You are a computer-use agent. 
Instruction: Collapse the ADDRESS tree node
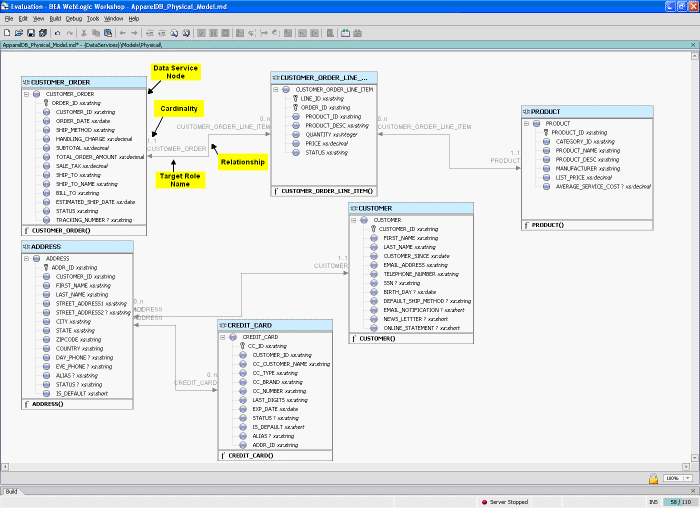click(26, 258)
